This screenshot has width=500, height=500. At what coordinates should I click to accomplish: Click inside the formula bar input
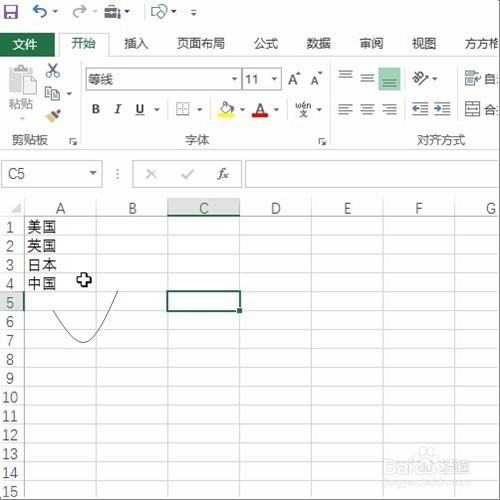click(x=372, y=174)
